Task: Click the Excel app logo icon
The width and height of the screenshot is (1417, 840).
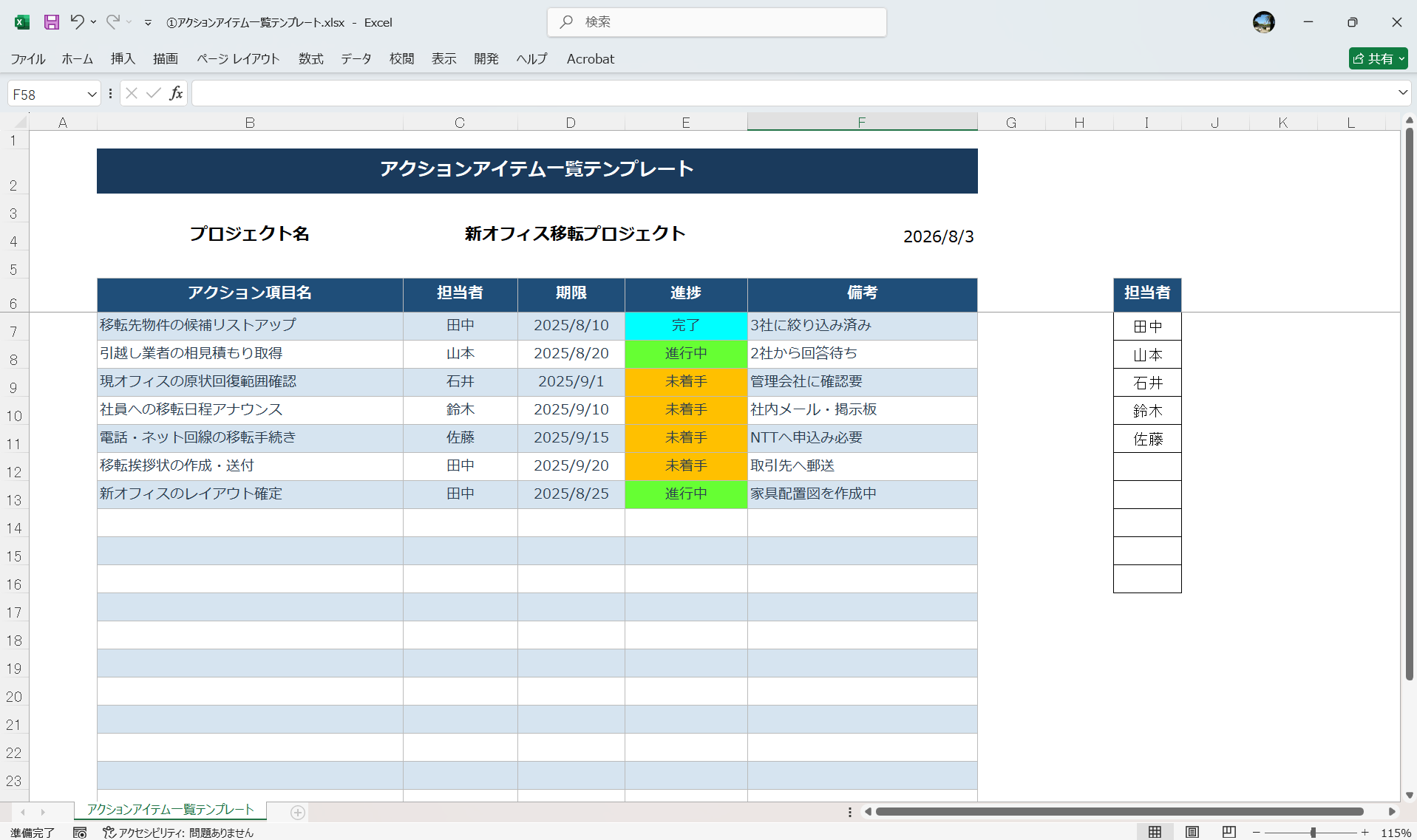Action: click(x=22, y=22)
